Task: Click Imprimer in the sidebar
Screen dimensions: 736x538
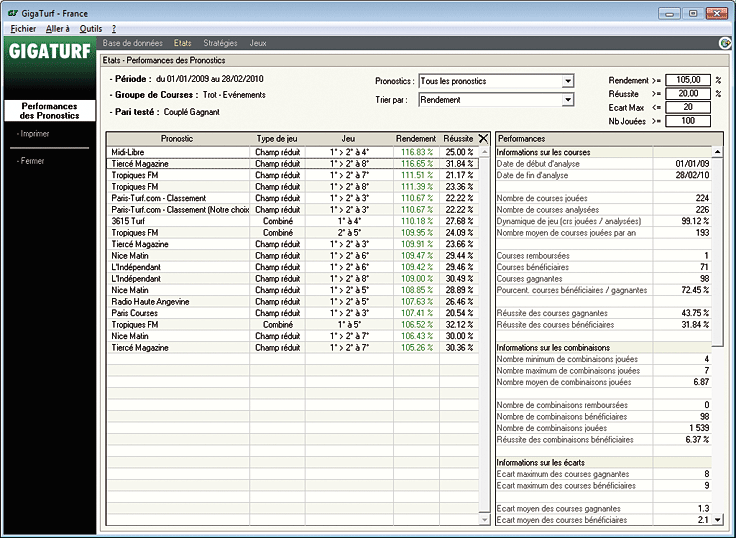Action: (33, 134)
